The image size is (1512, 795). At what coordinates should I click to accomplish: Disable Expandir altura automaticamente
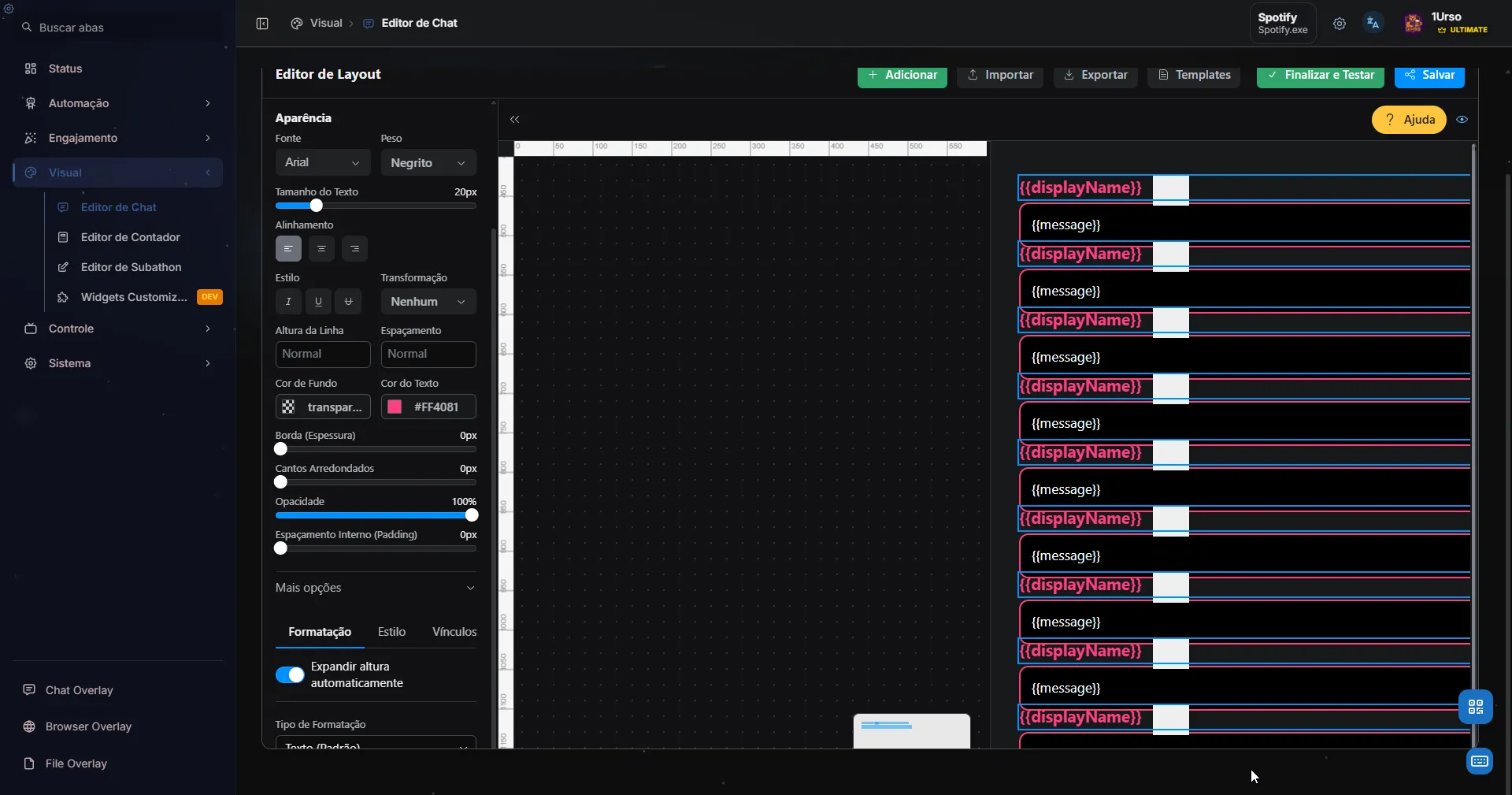290,674
